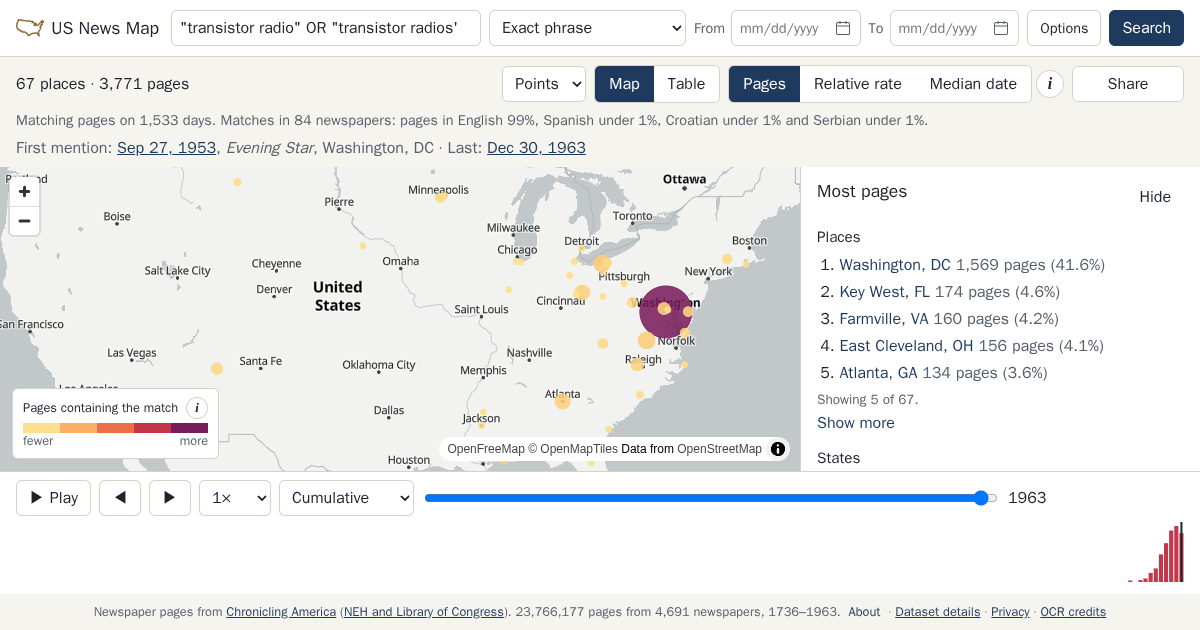Click the 'Showing 5 of 67.' text

coord(867,399)
